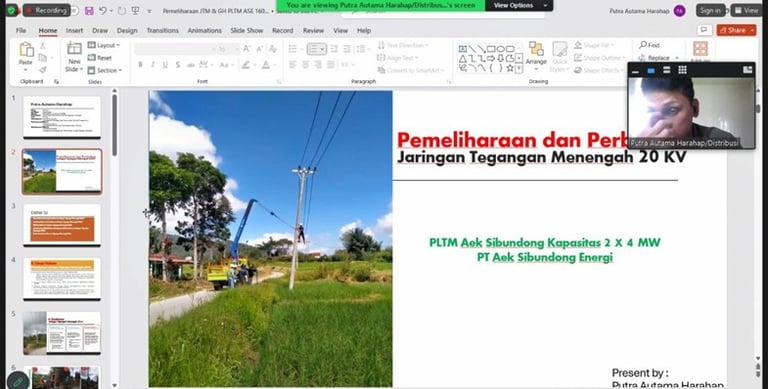Expand the Share button dropdown arrow
This screenshot has width=768, height=389.
[753, 30]
